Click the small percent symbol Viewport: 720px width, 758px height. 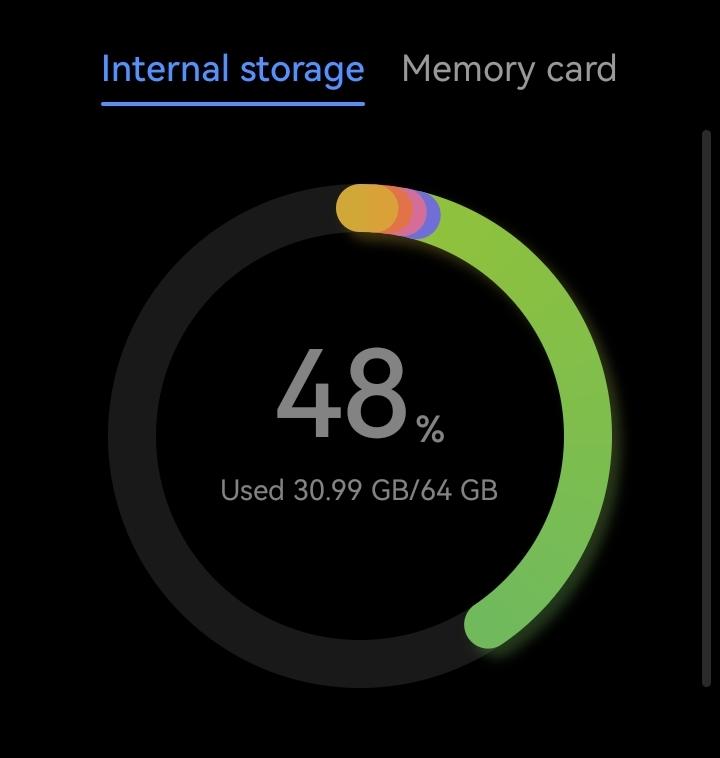(x=431, y=430)
